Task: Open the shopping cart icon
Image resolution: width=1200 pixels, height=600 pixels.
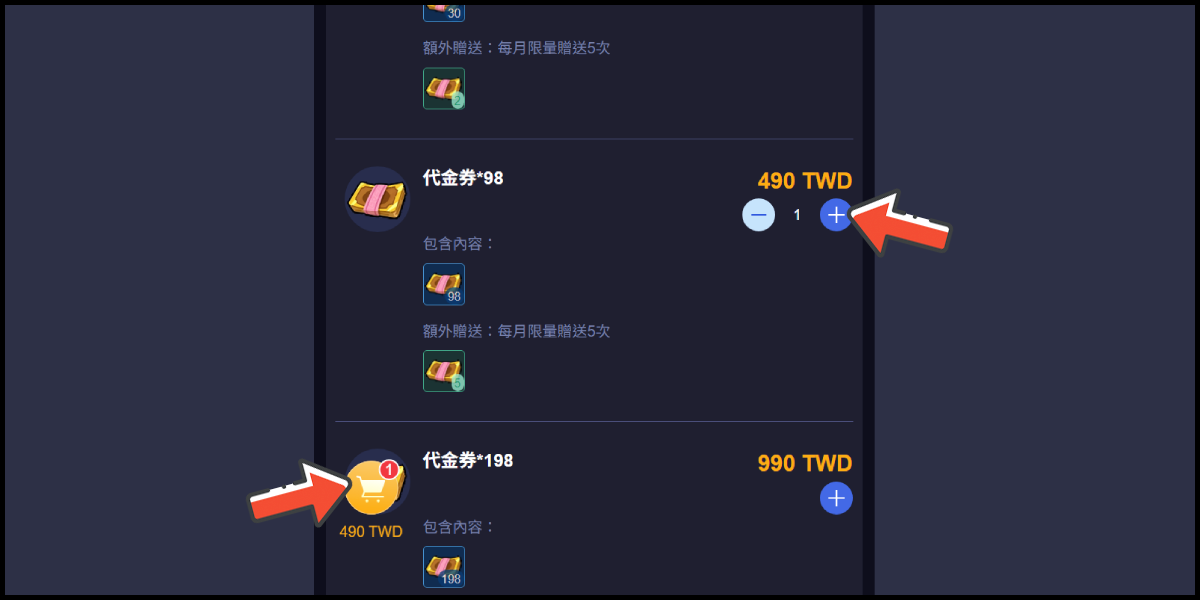Action: coord(371,489)
